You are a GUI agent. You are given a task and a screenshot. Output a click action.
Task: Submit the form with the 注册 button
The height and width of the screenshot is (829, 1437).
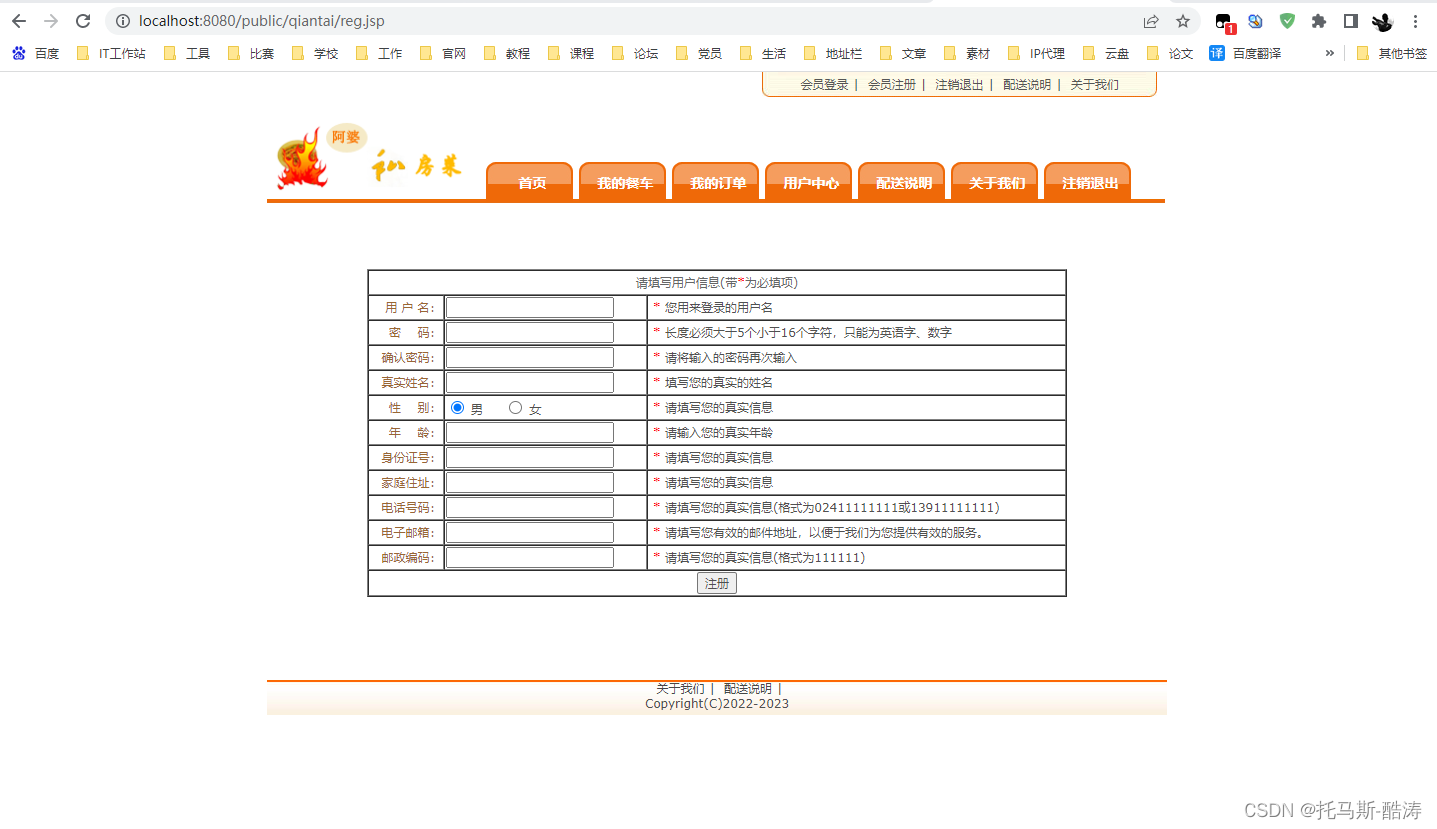coord(717,583)
